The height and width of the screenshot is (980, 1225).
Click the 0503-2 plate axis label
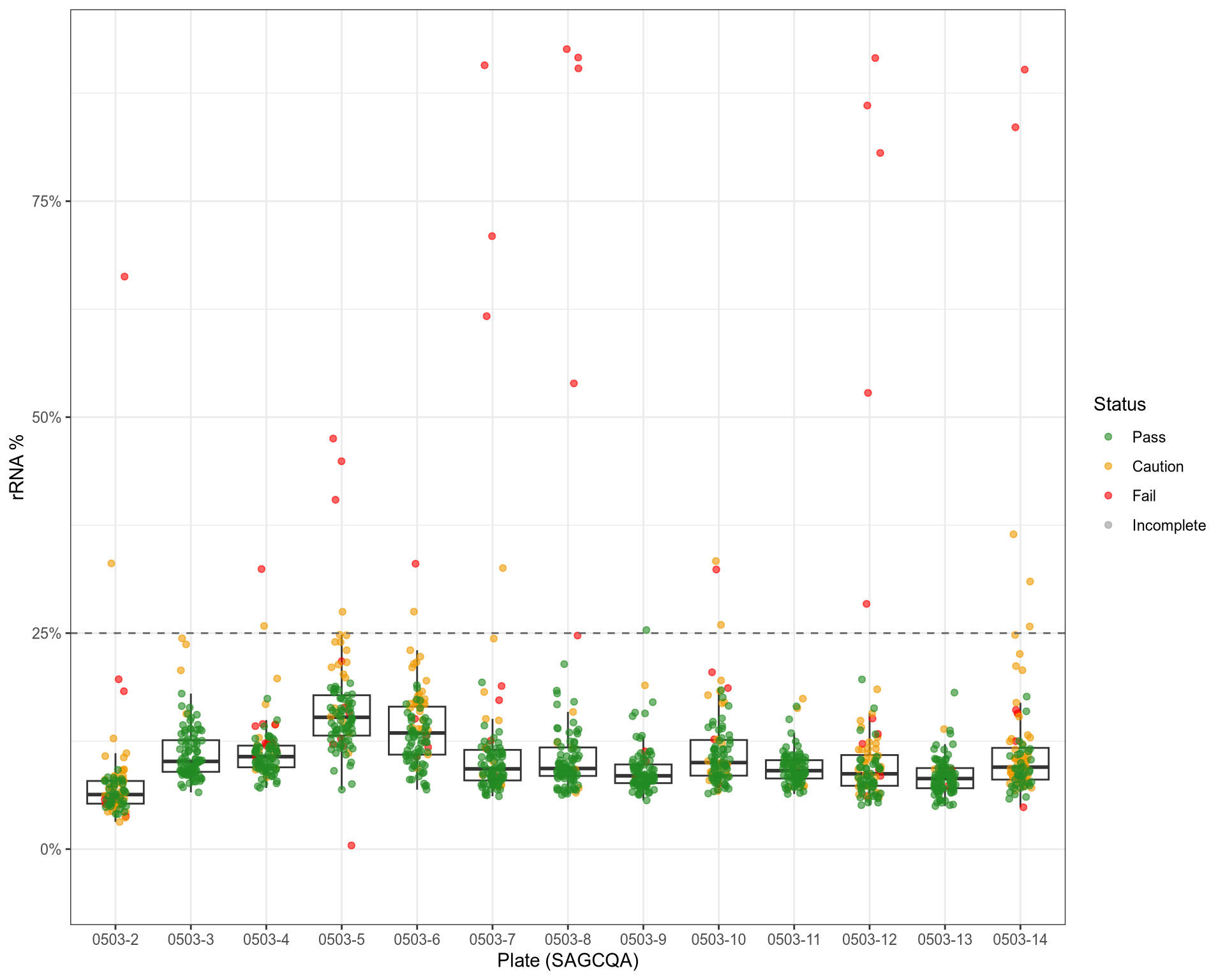pos(115,939)
